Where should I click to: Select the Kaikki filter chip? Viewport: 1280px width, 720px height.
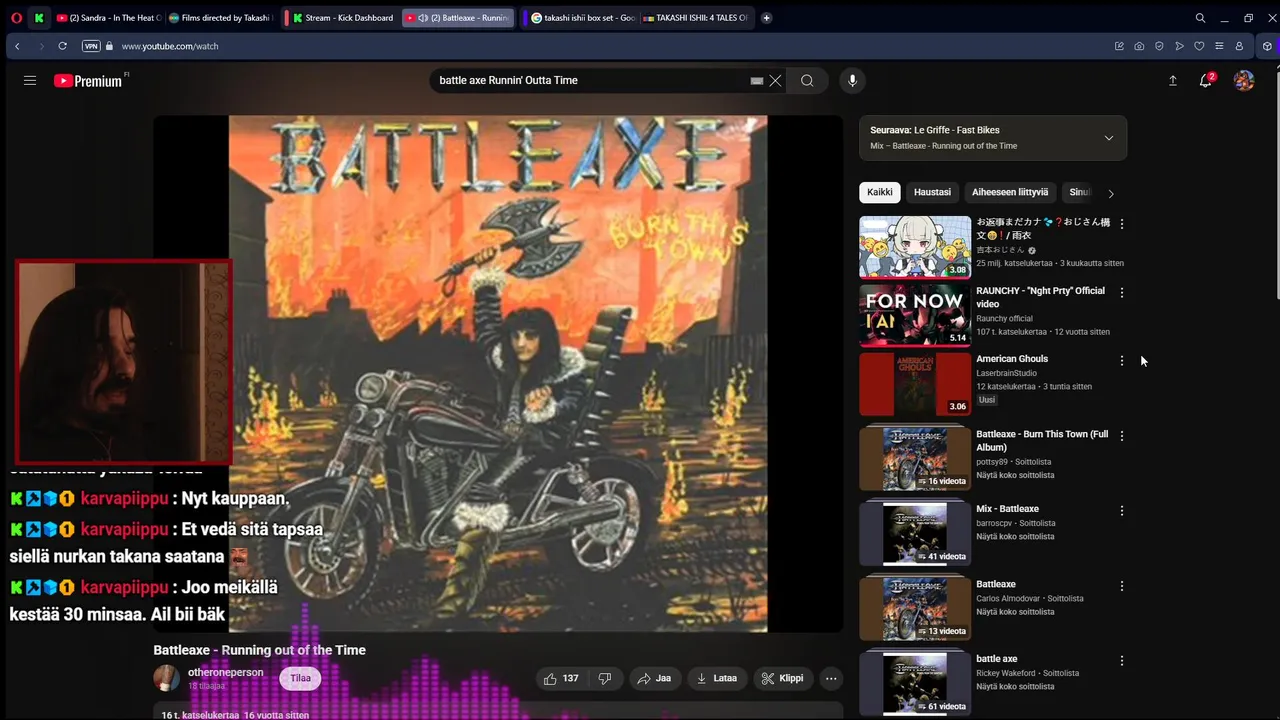click(880, 192)
